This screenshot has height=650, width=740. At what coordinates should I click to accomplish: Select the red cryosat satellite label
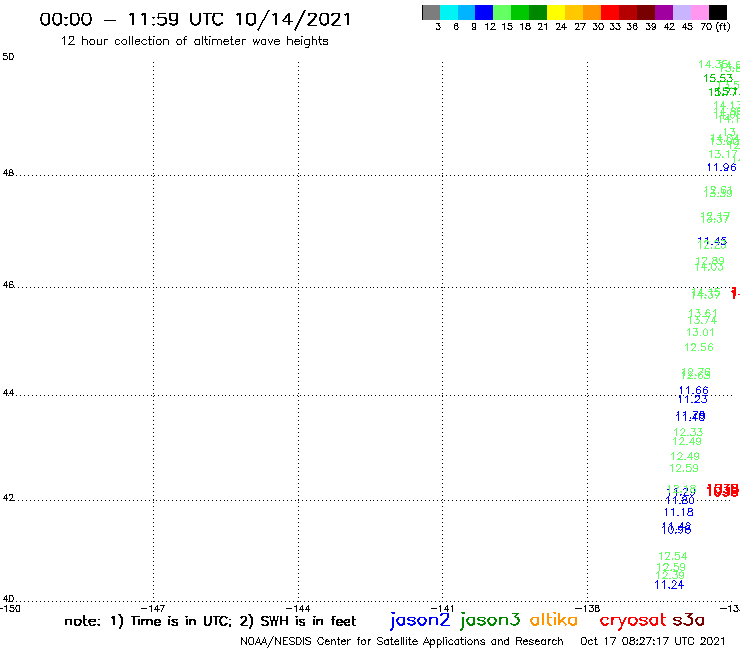point(632,620)
